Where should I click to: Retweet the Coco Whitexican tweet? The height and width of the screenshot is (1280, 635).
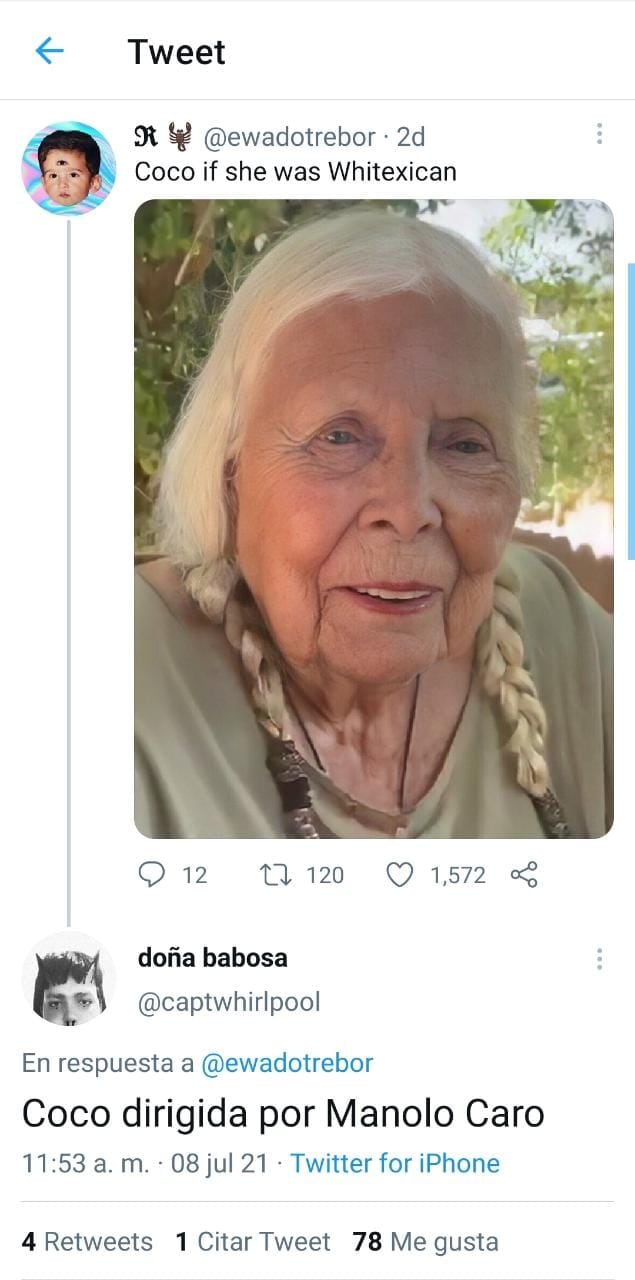[x=270, y=875]
